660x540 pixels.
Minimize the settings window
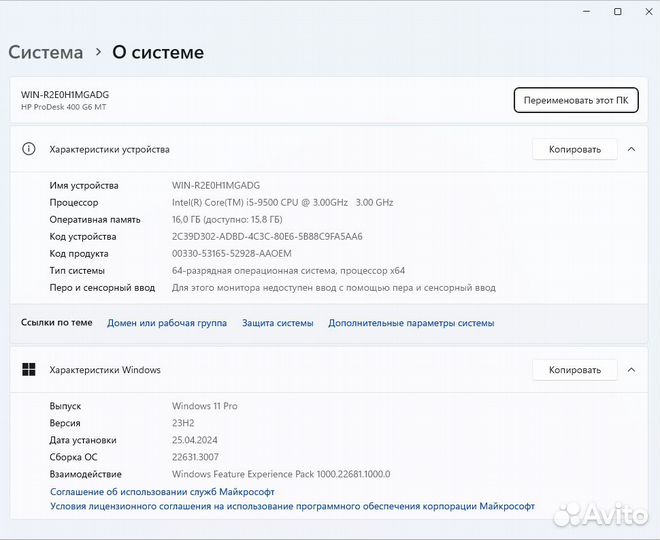tap(586, 12)
